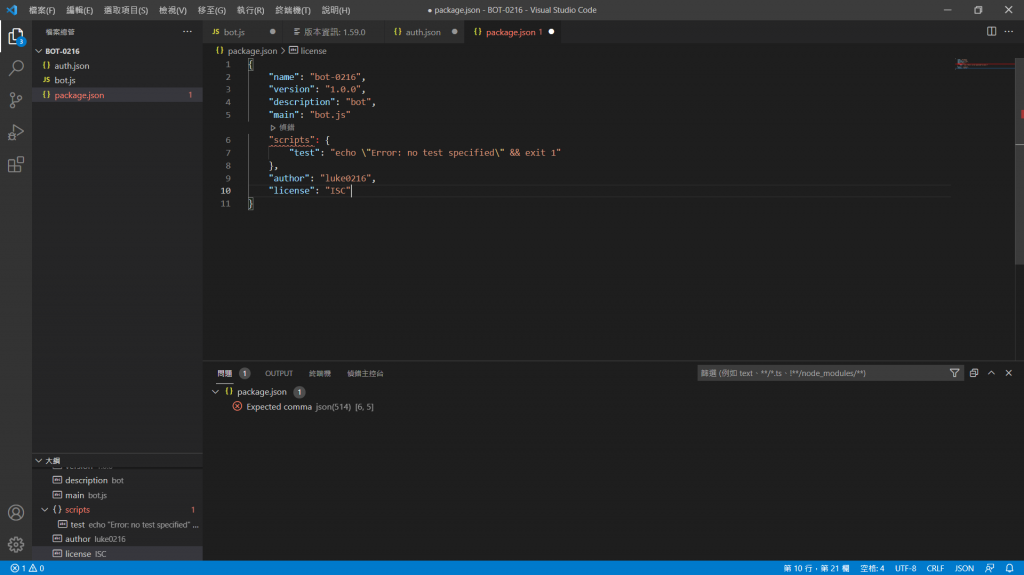The image size is (1024, 575).
Task: Click errors and warnings count in status bar
Action: click(x=27, y=568)
